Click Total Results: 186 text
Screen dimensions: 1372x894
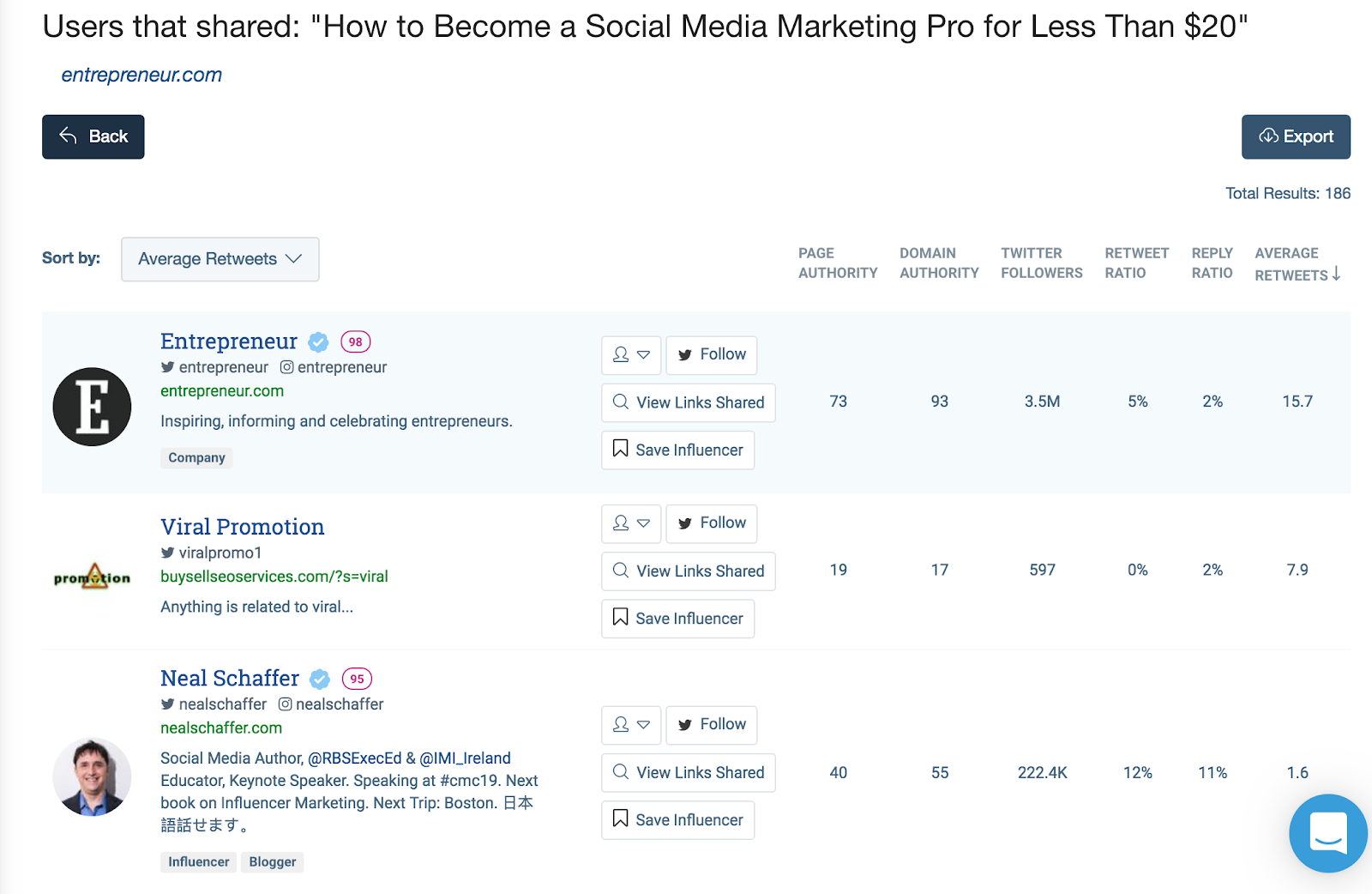1288,194
